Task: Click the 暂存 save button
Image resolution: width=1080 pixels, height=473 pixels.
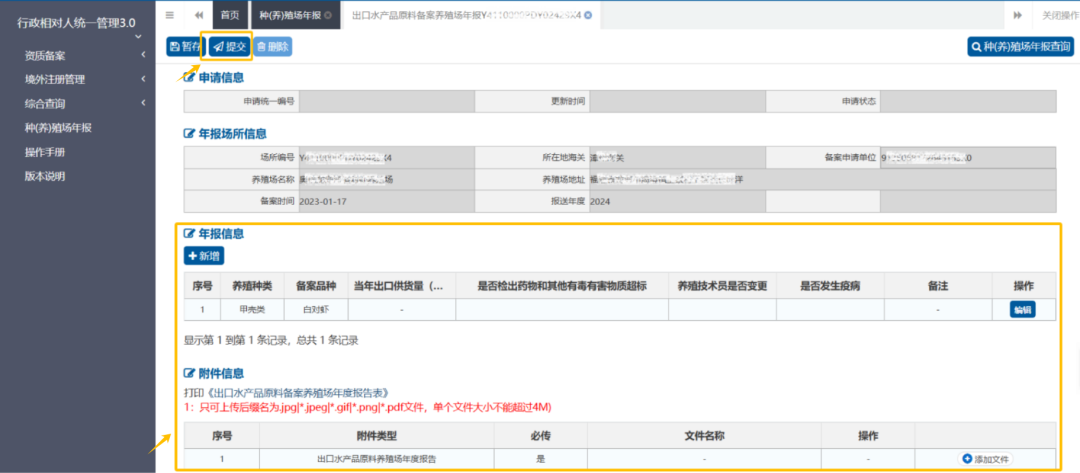Action: [184, 46]
